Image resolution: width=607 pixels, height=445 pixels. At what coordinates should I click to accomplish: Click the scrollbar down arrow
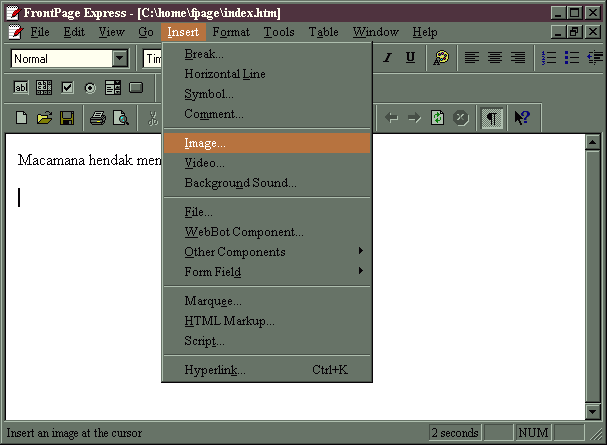[593, 411]
